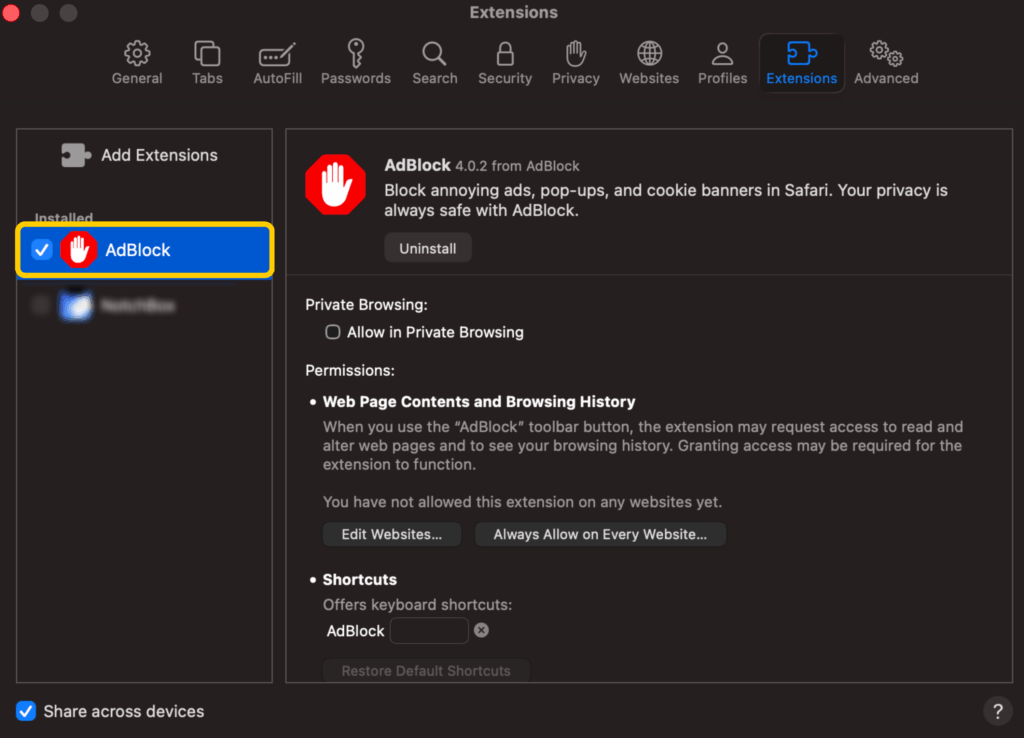This screenshot has height=738, width=1024.
Task: Click the Shortcuts heading
Action: (x=360, y=579)
